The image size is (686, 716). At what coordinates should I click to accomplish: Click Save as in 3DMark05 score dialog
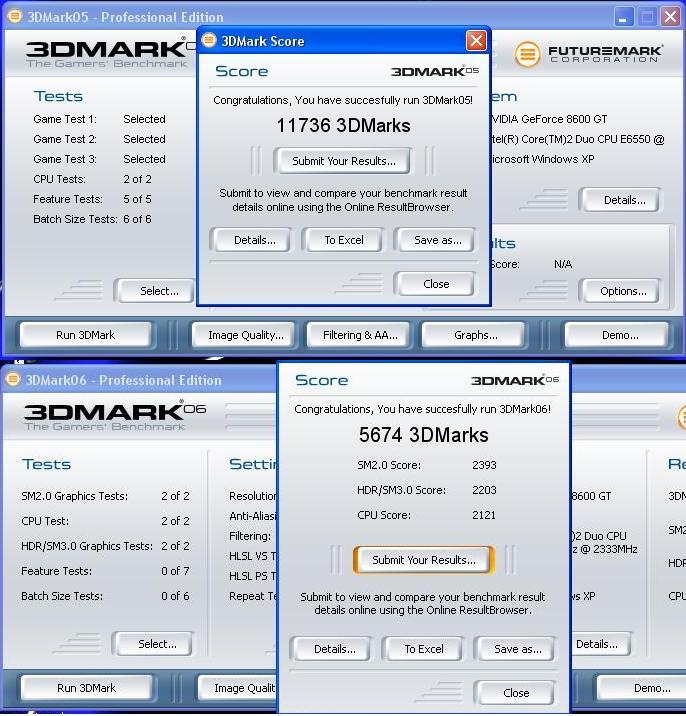tap(437, 240)
